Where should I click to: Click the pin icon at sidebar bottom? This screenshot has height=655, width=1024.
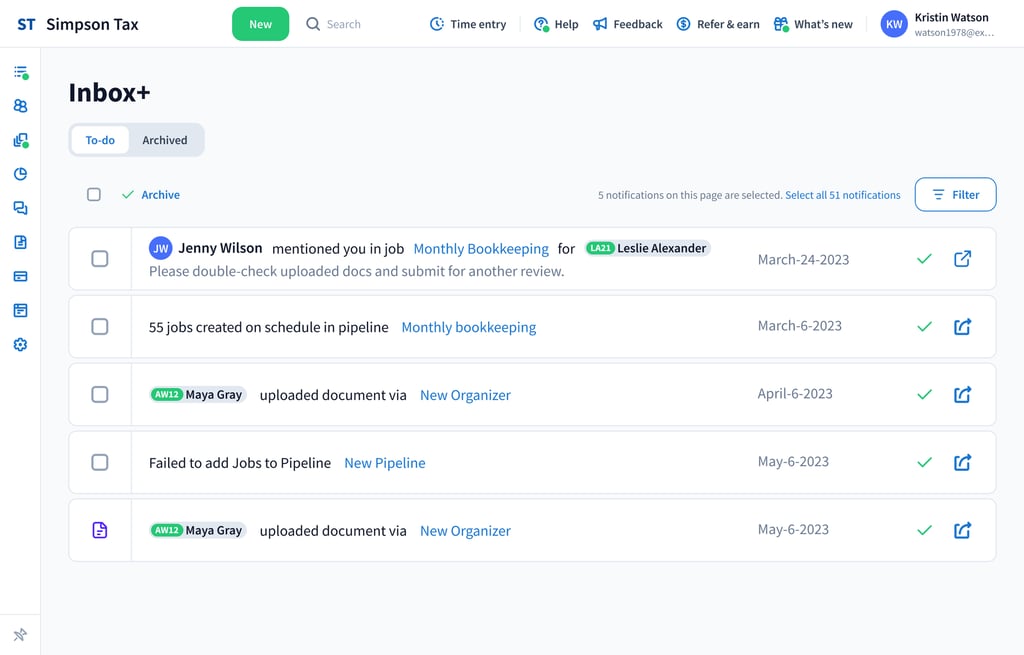coord(20,635)
